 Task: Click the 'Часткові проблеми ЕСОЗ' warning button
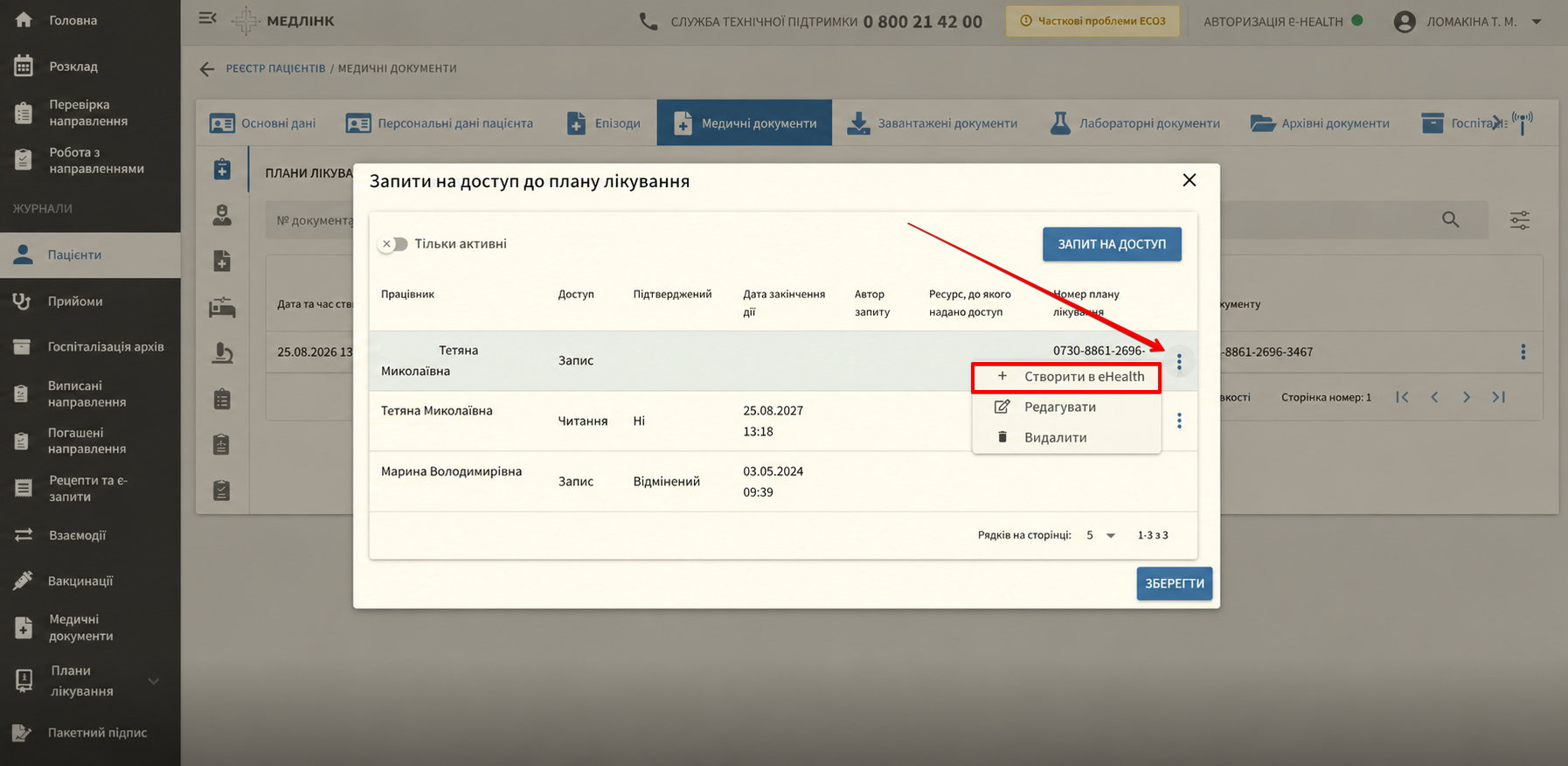(1093, 21)
